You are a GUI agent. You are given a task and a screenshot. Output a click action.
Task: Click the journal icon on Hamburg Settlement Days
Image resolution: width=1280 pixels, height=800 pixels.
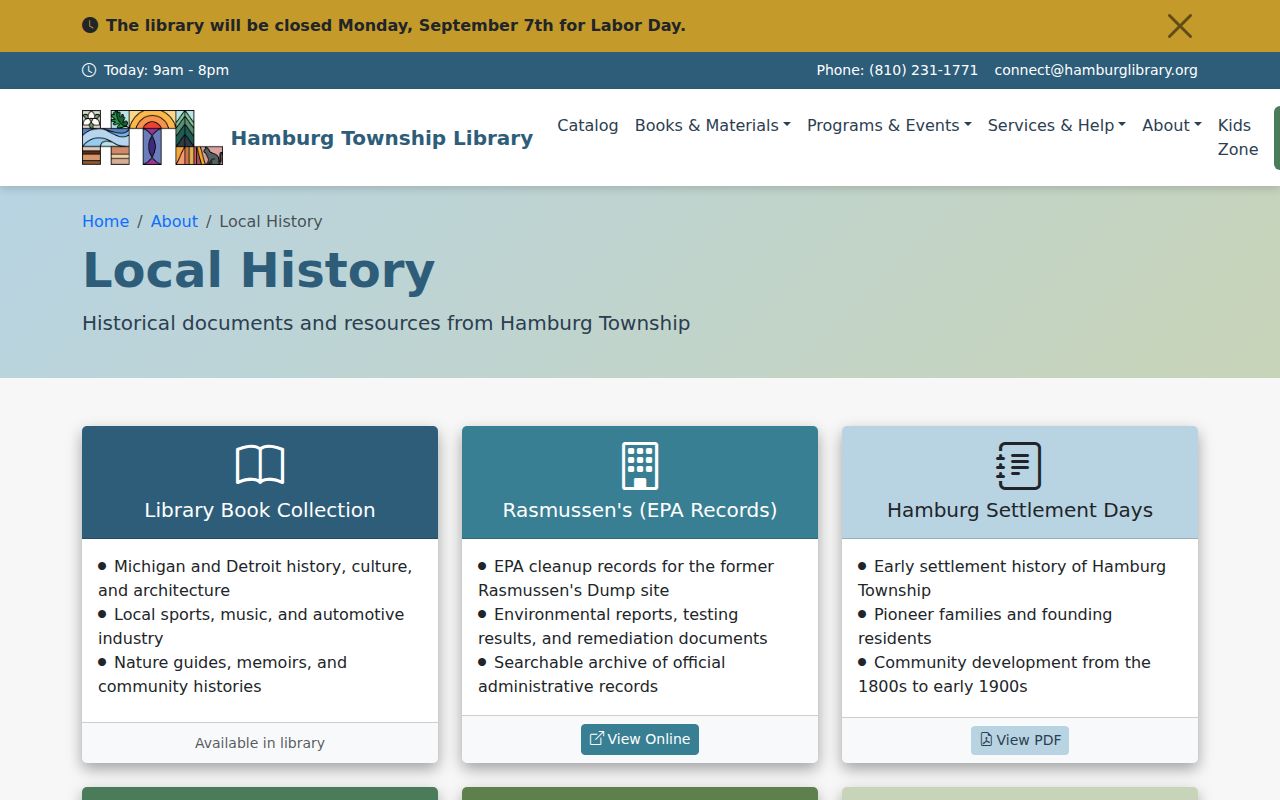point(1019,465)
